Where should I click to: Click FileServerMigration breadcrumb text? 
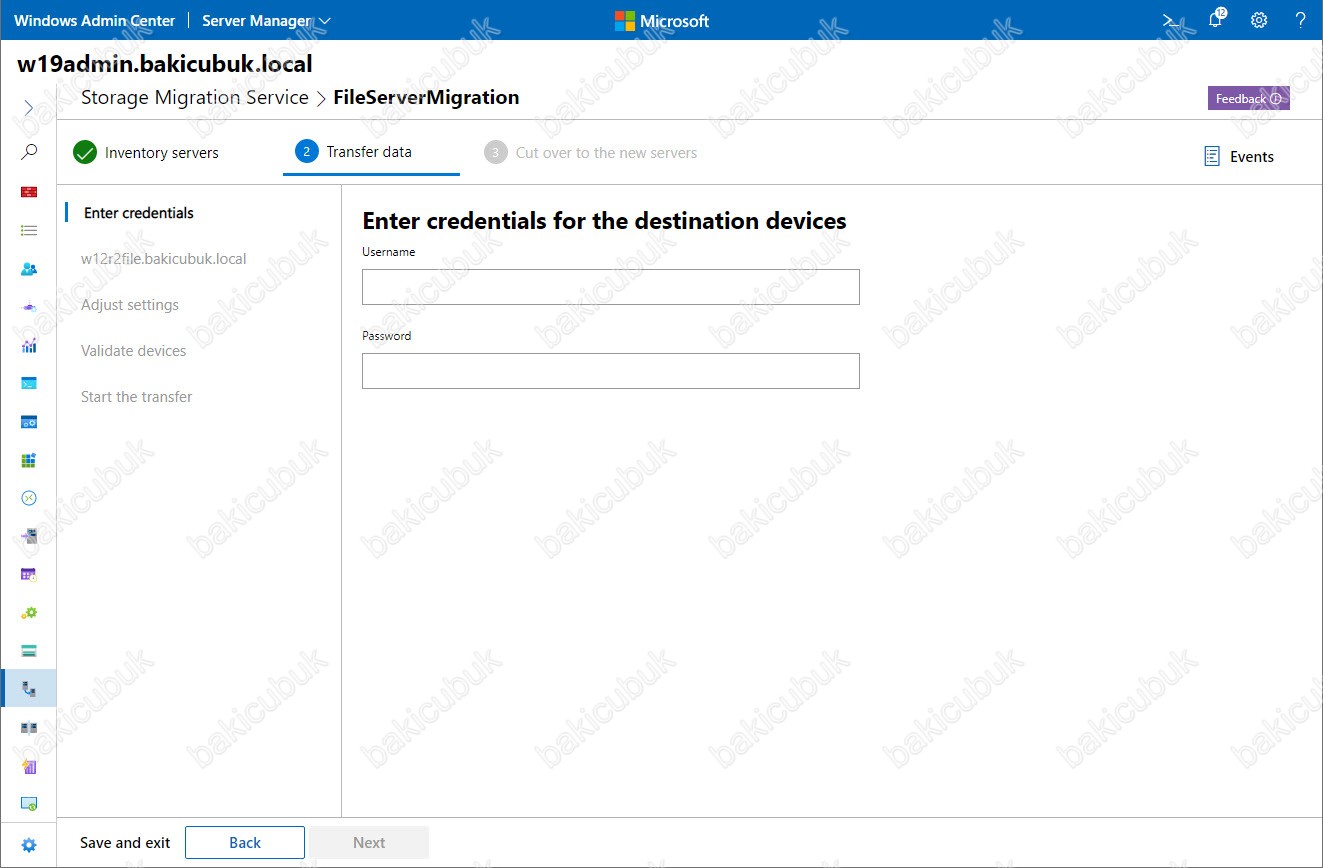426,98
